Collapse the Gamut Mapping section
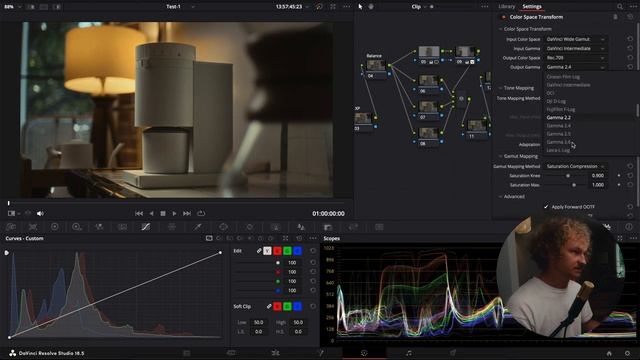 pos(501,156)
